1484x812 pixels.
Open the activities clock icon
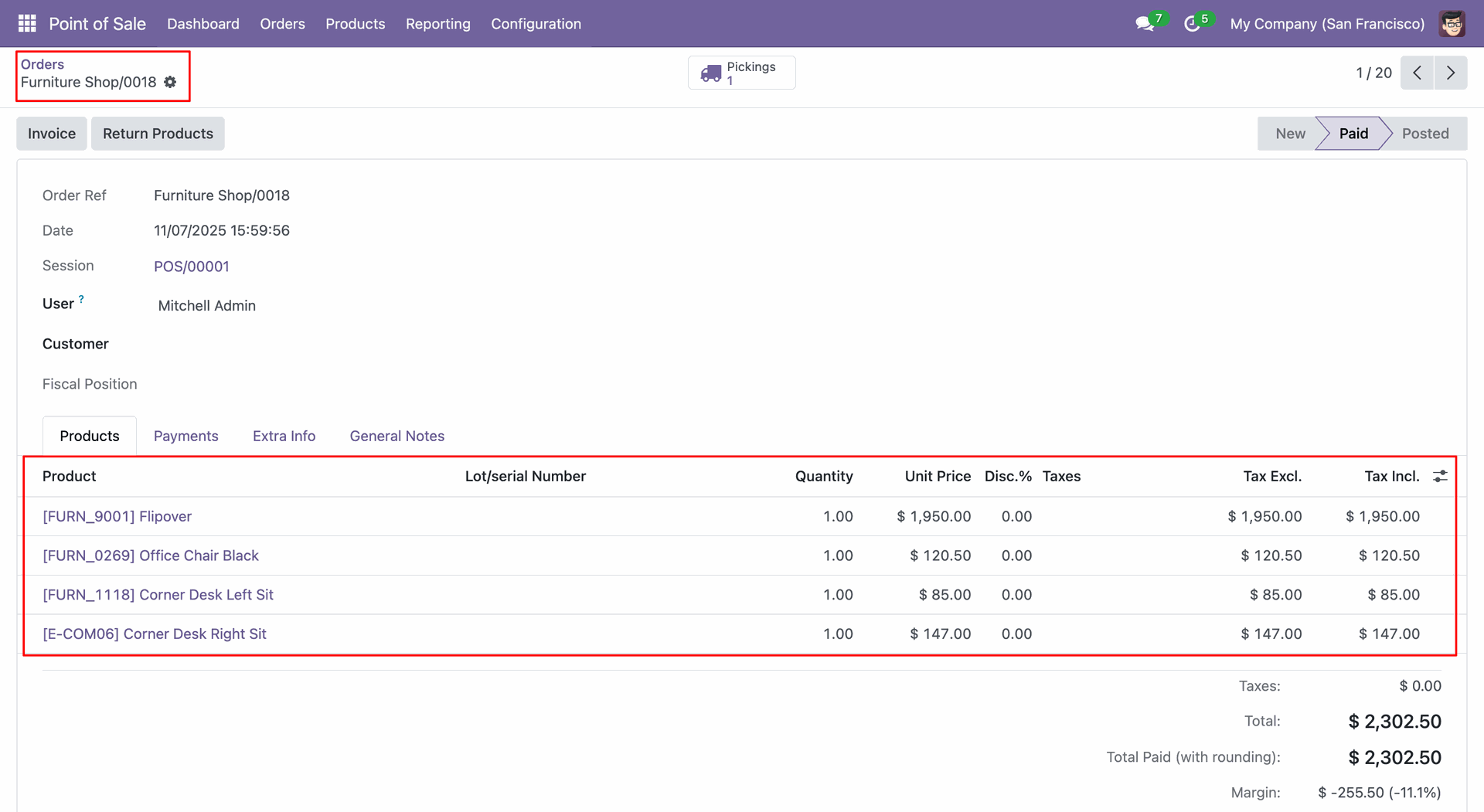[1191, 24]
